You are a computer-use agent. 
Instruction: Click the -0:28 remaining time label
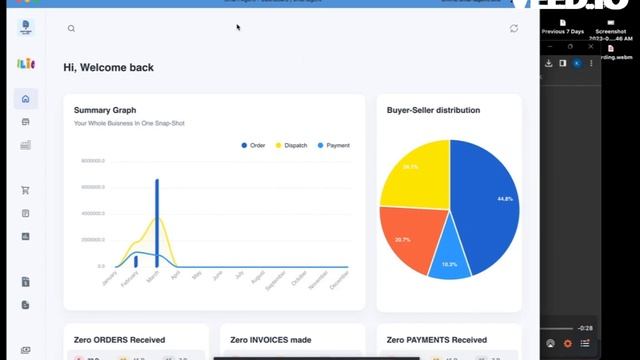tap(585, 328)
